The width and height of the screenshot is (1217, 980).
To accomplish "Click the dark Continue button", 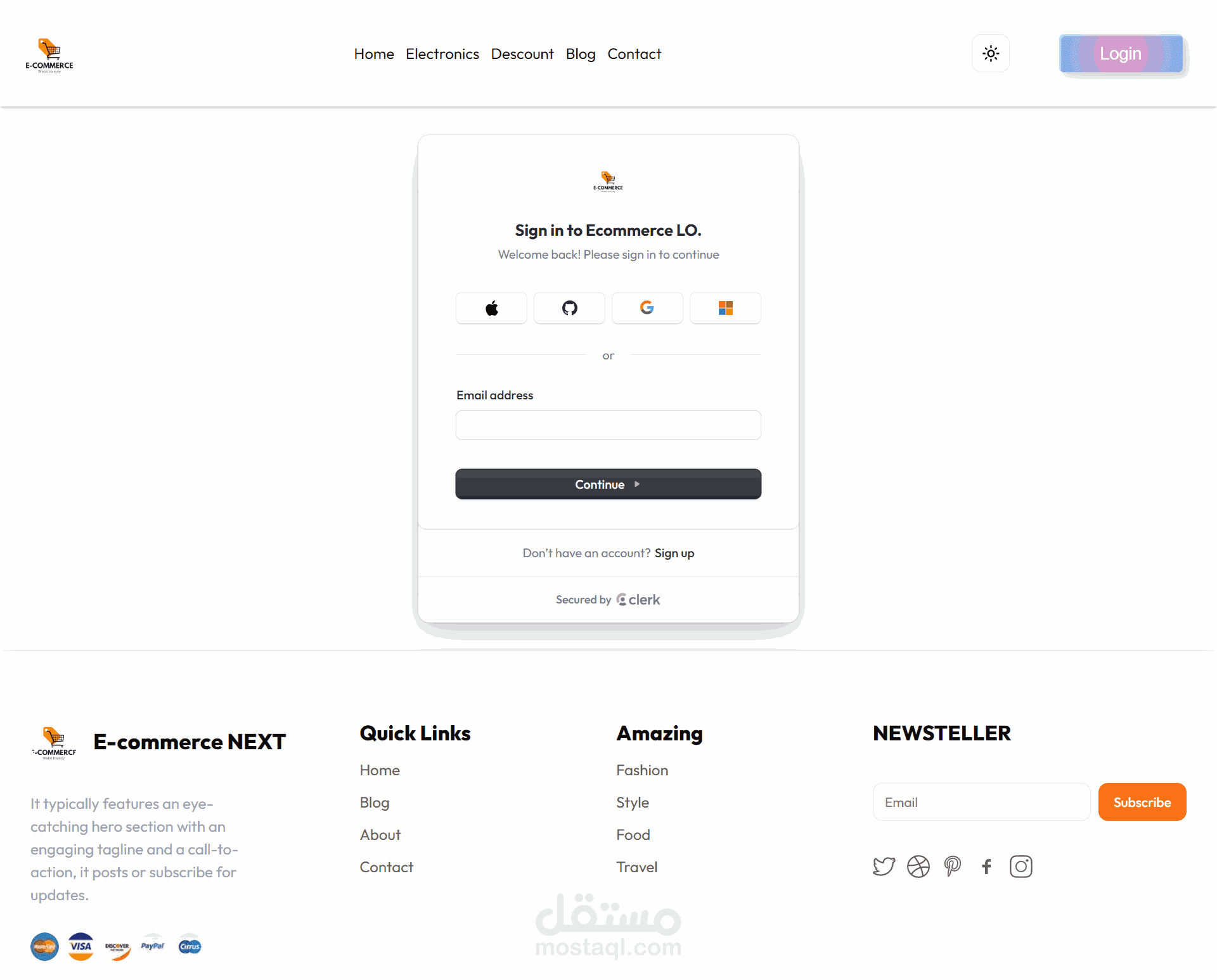I will pyautogui.click(x=608, y=484).
